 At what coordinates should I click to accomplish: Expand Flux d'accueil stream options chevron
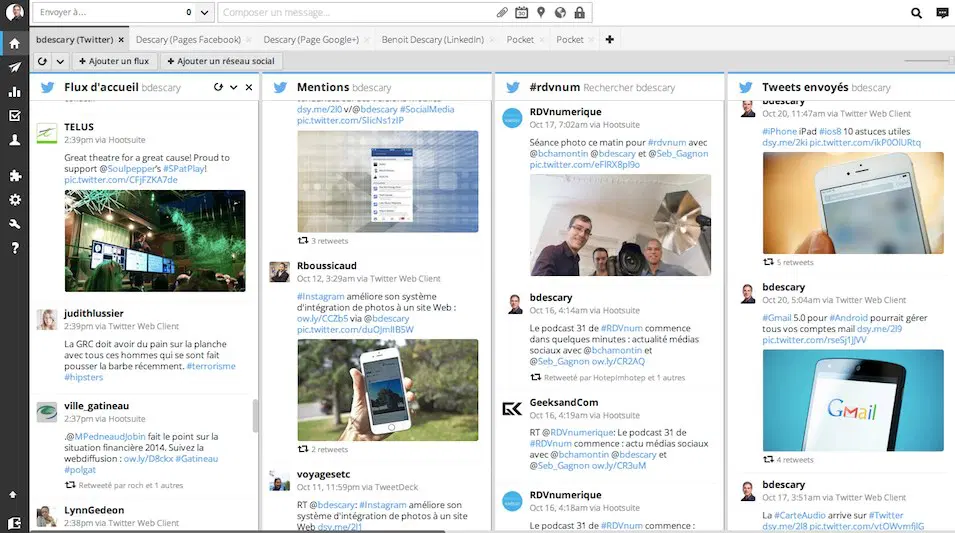point(233,87)
